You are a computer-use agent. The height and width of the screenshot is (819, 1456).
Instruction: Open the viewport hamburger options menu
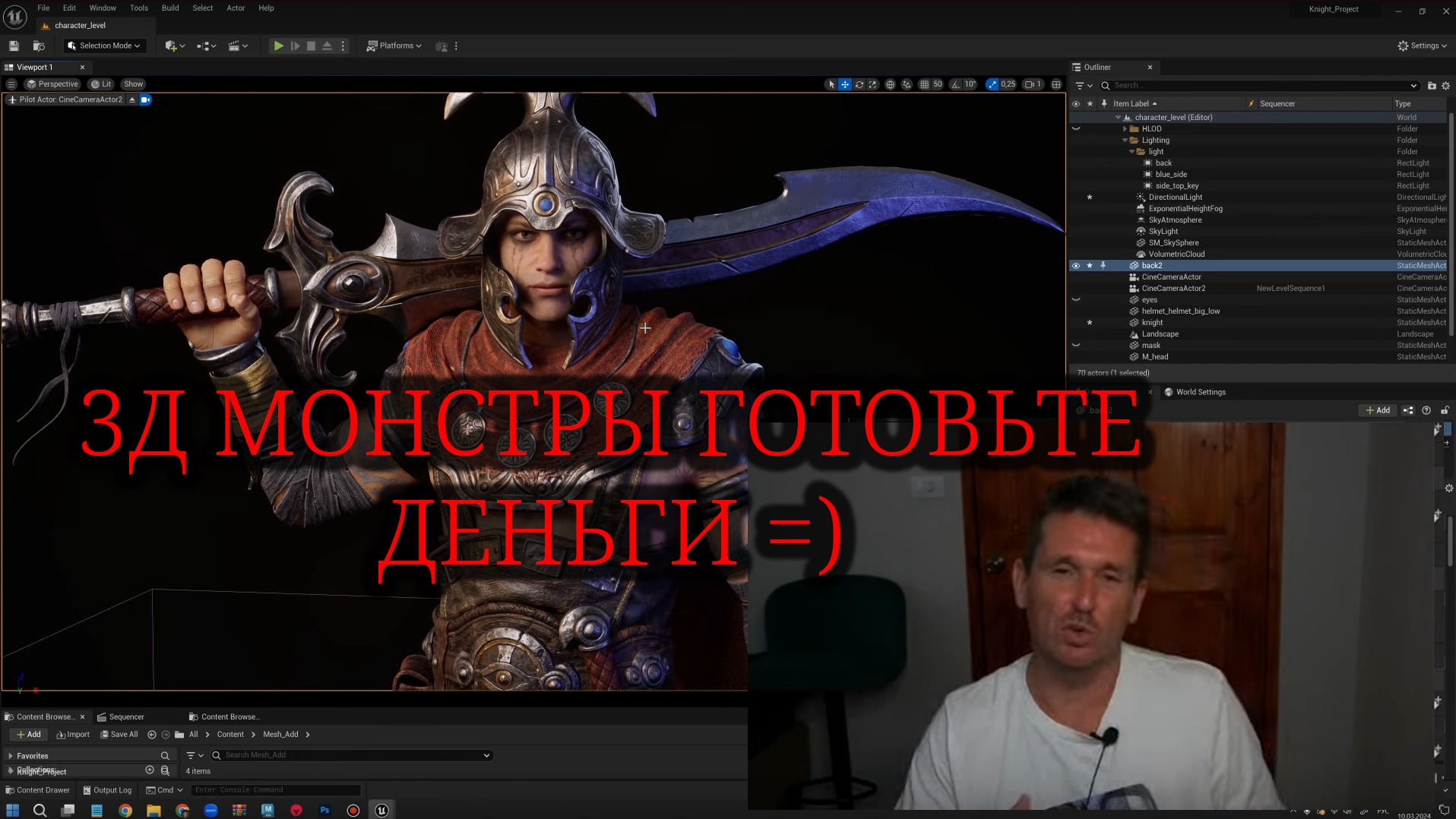click(11, 84)
